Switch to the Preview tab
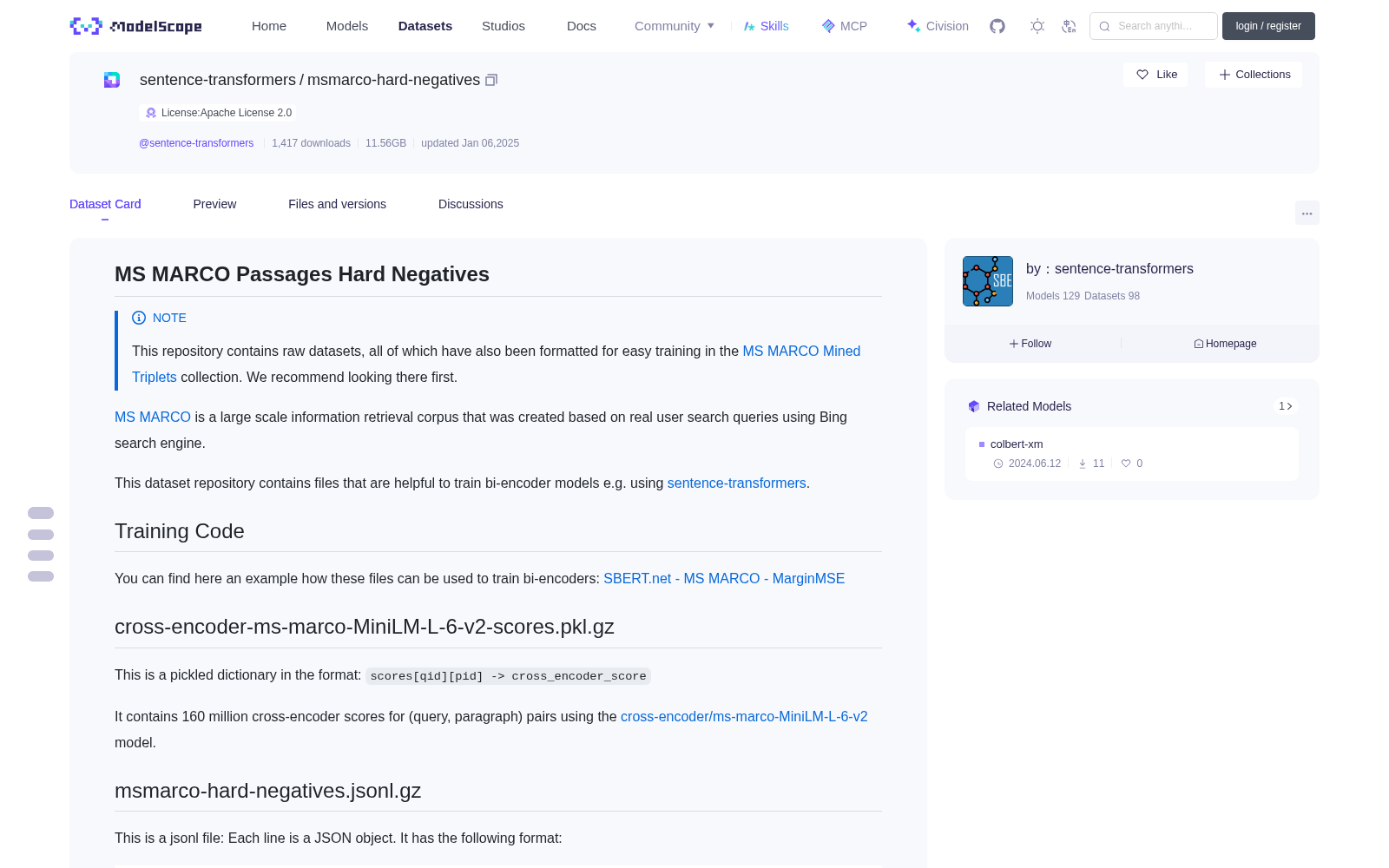1389x868 pixels. (x=214, y=204)
